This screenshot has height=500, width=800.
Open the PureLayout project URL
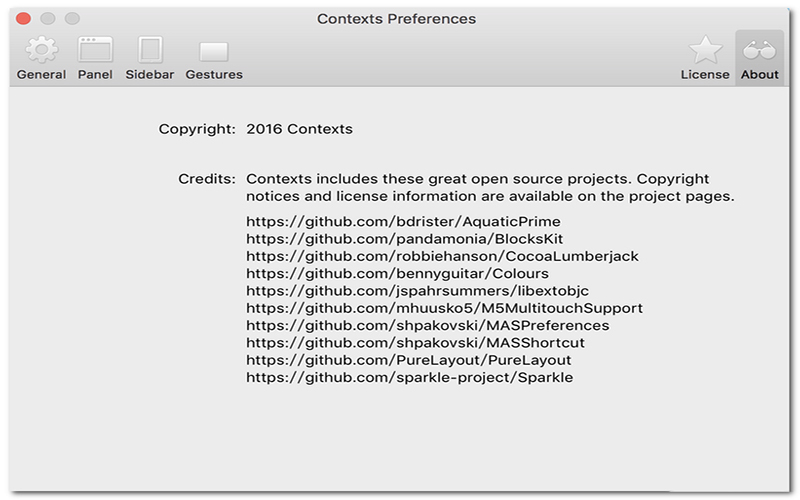408,360
